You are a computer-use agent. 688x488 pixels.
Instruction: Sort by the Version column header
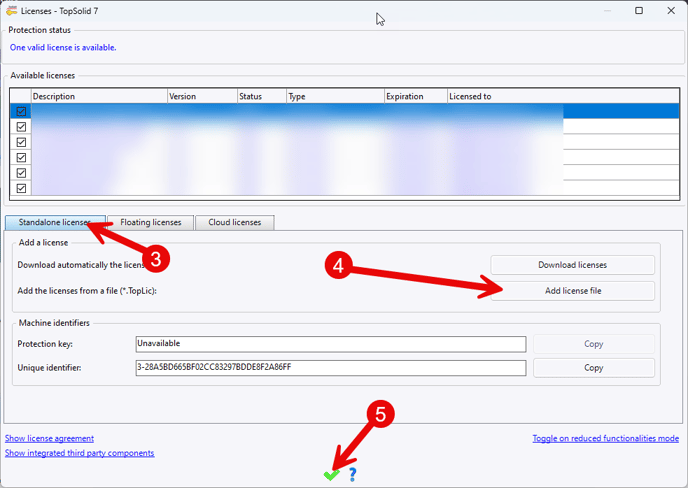point(202,96)
